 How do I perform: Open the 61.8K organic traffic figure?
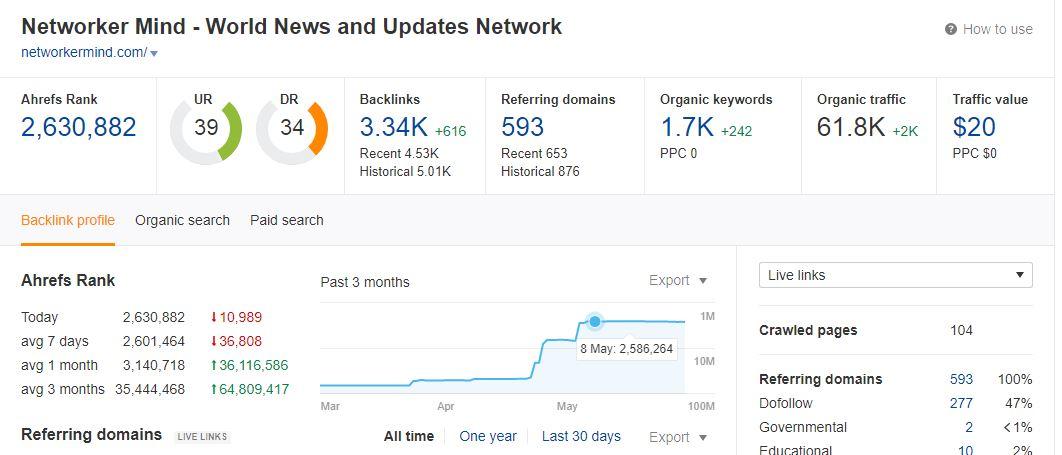click(x=850, y=127)
